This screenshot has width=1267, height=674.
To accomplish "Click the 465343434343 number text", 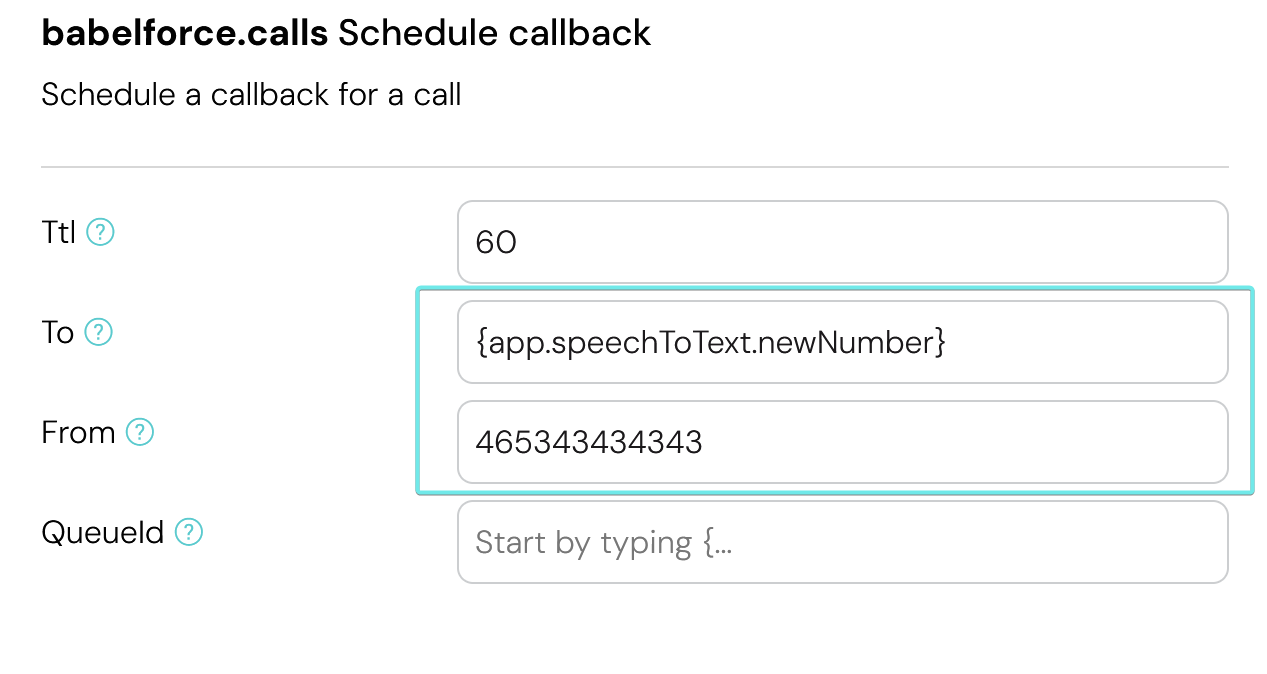I will (588, 442).
